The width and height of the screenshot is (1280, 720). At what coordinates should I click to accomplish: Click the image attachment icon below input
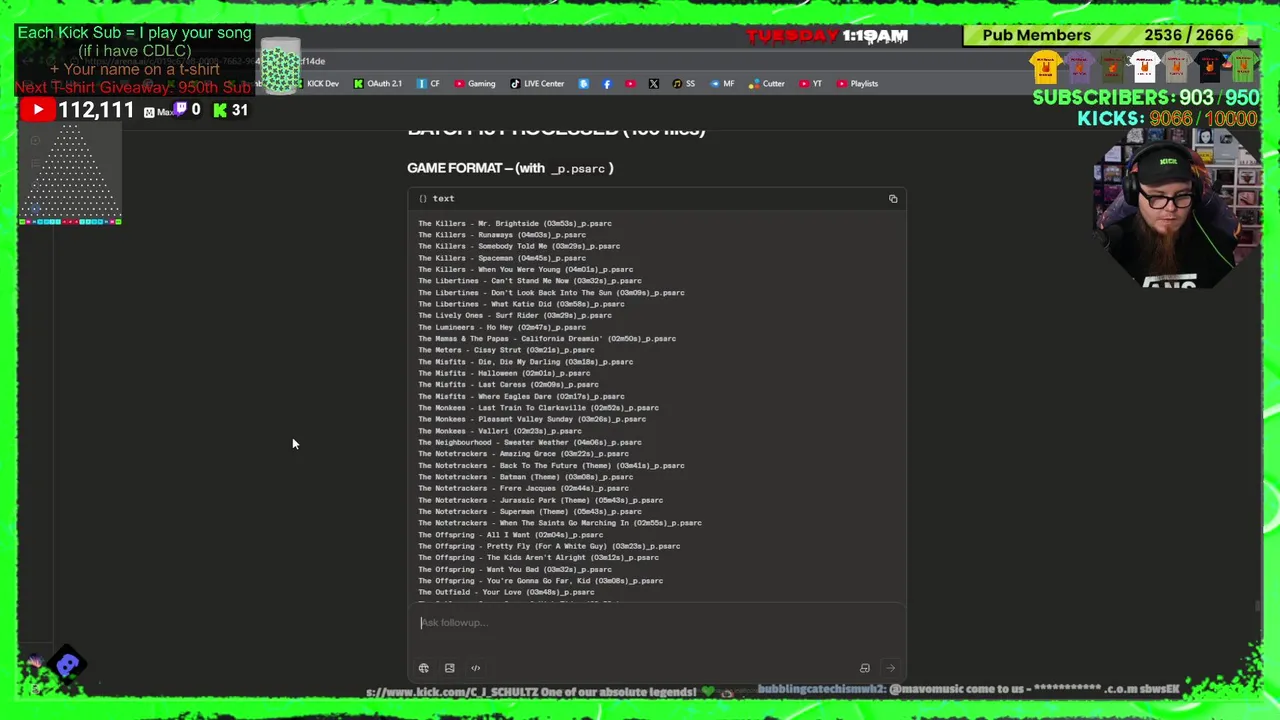(450, 668)
